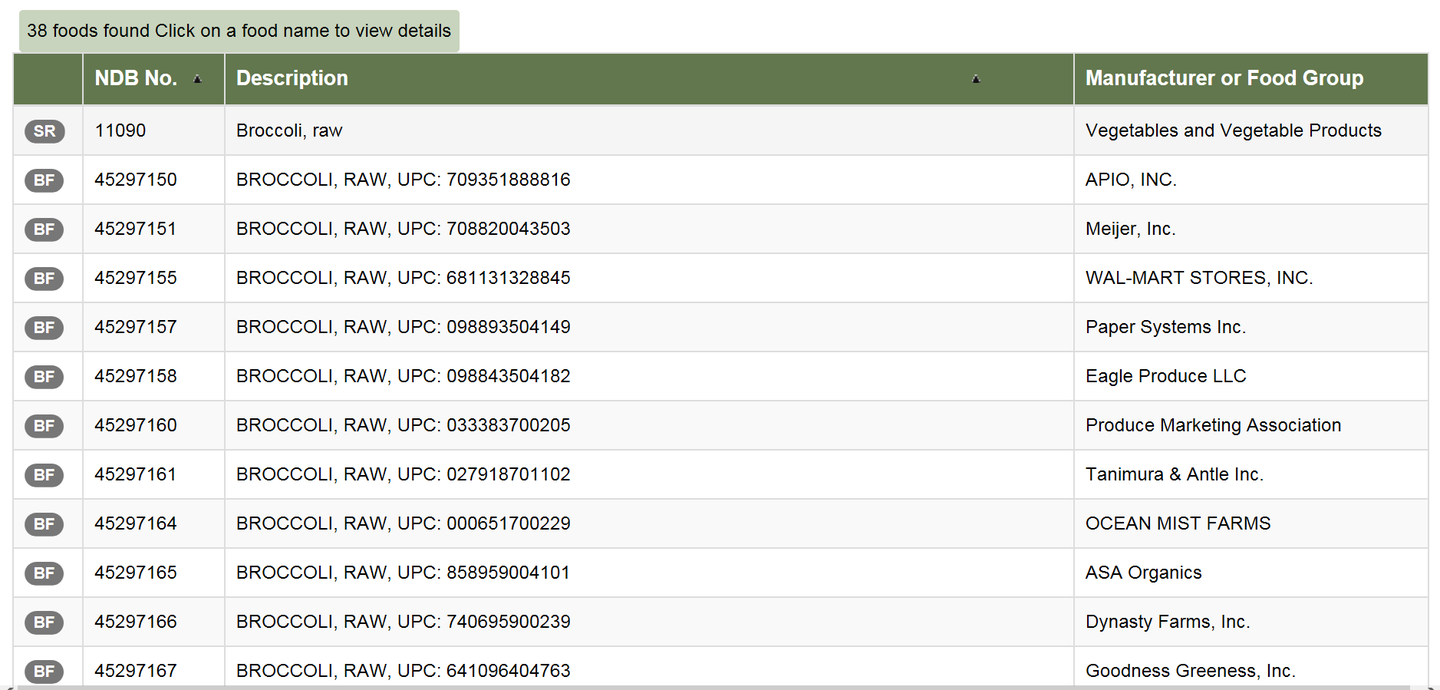Image resolution: width=1440 pixels, height=690 pixels.
Task: Open BROCCOLI, RAW UPC 033383700205 details
Action: pos(403,425)
